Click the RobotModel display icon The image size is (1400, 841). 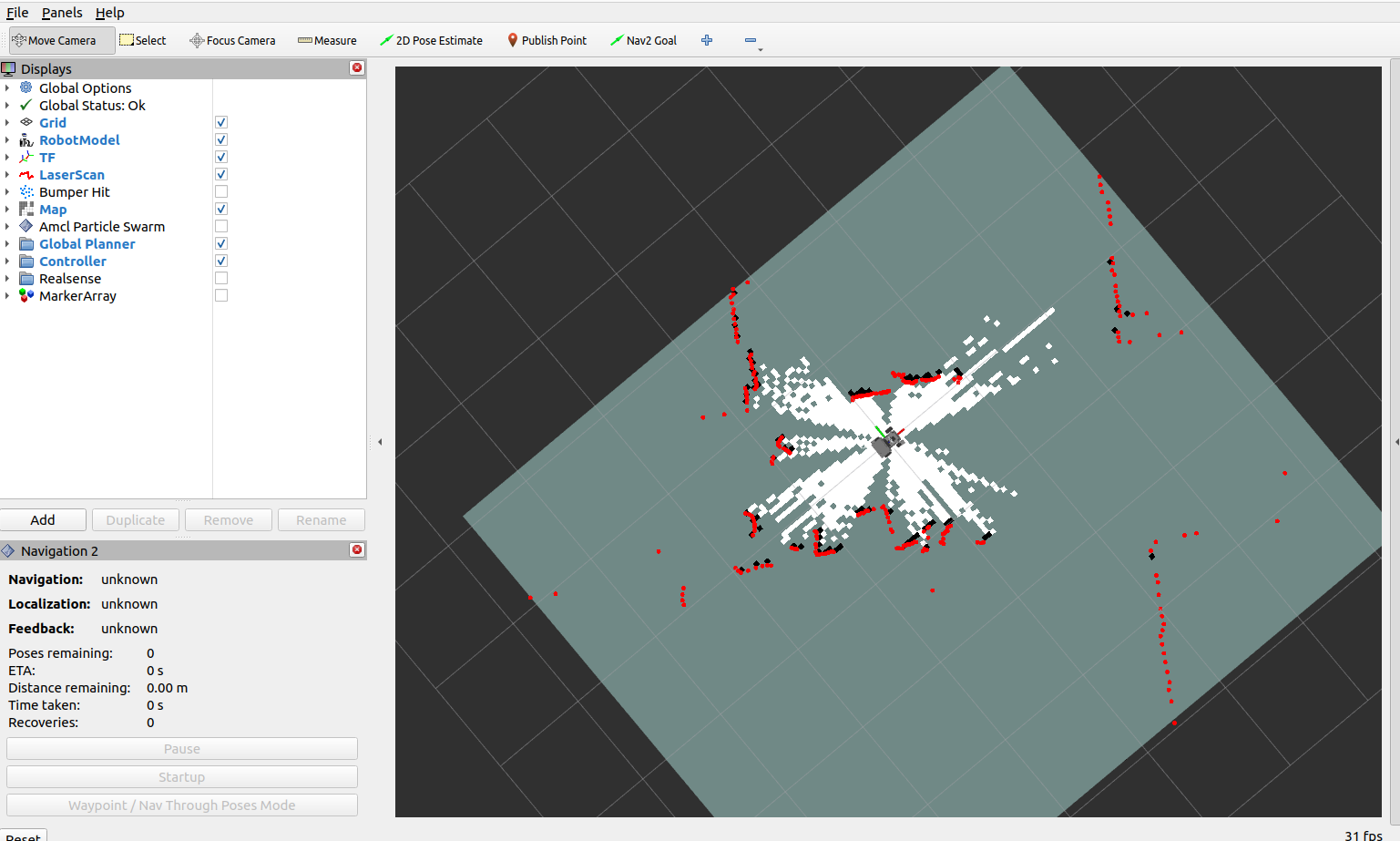(26, 139)
